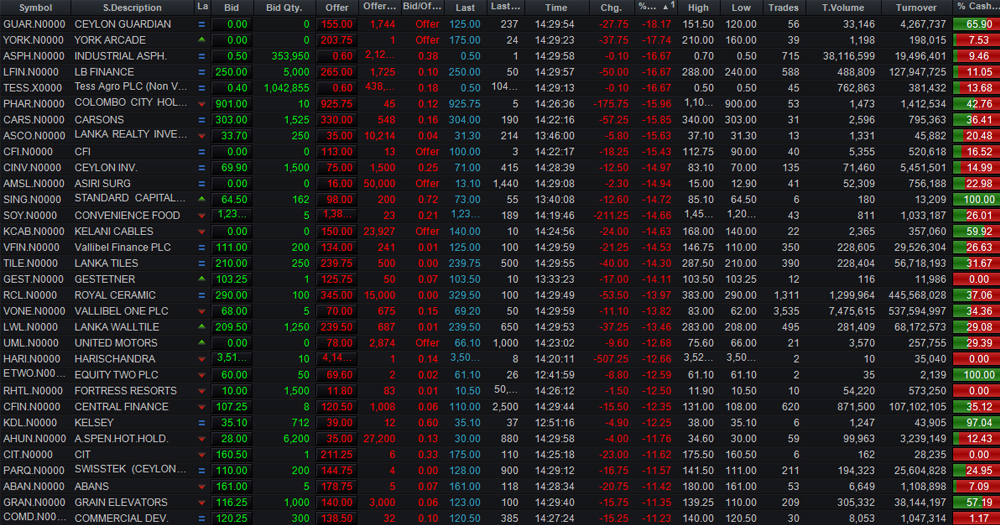The image size is (1000, 525).
Task: Click offer price 330.00 for CARSONS
Action: point(336,120)
